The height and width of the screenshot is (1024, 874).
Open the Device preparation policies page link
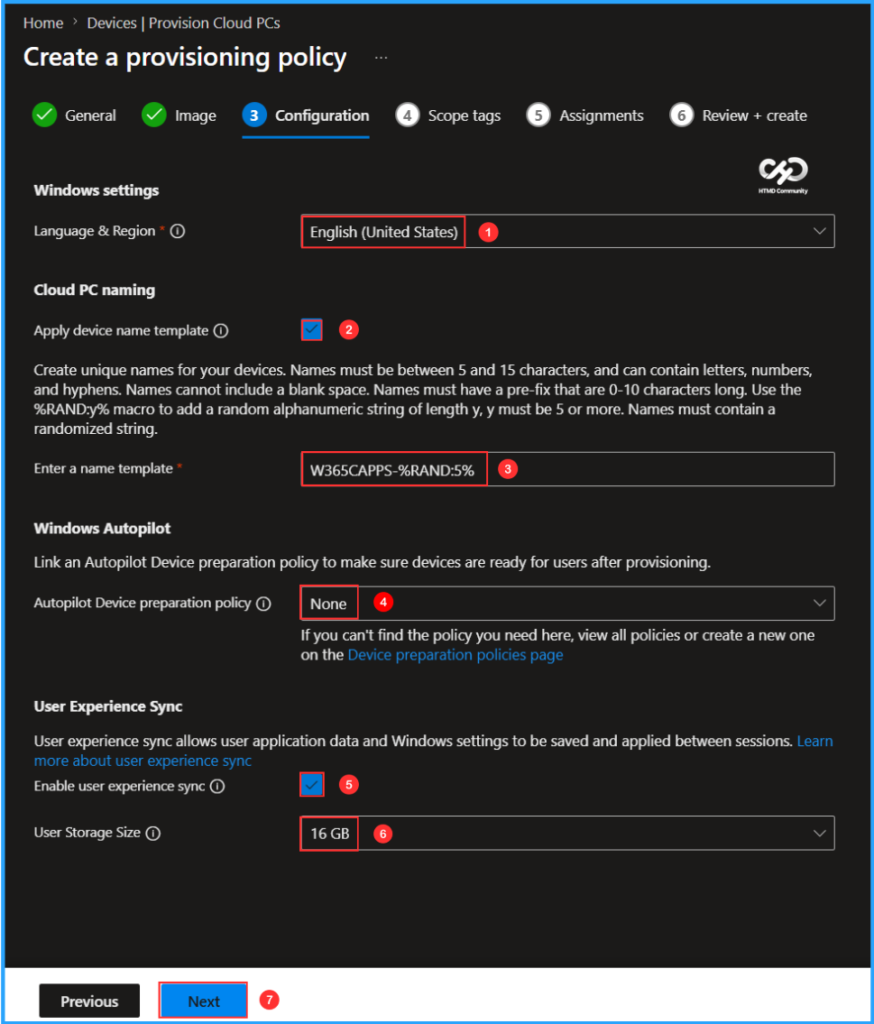[455, 655]
